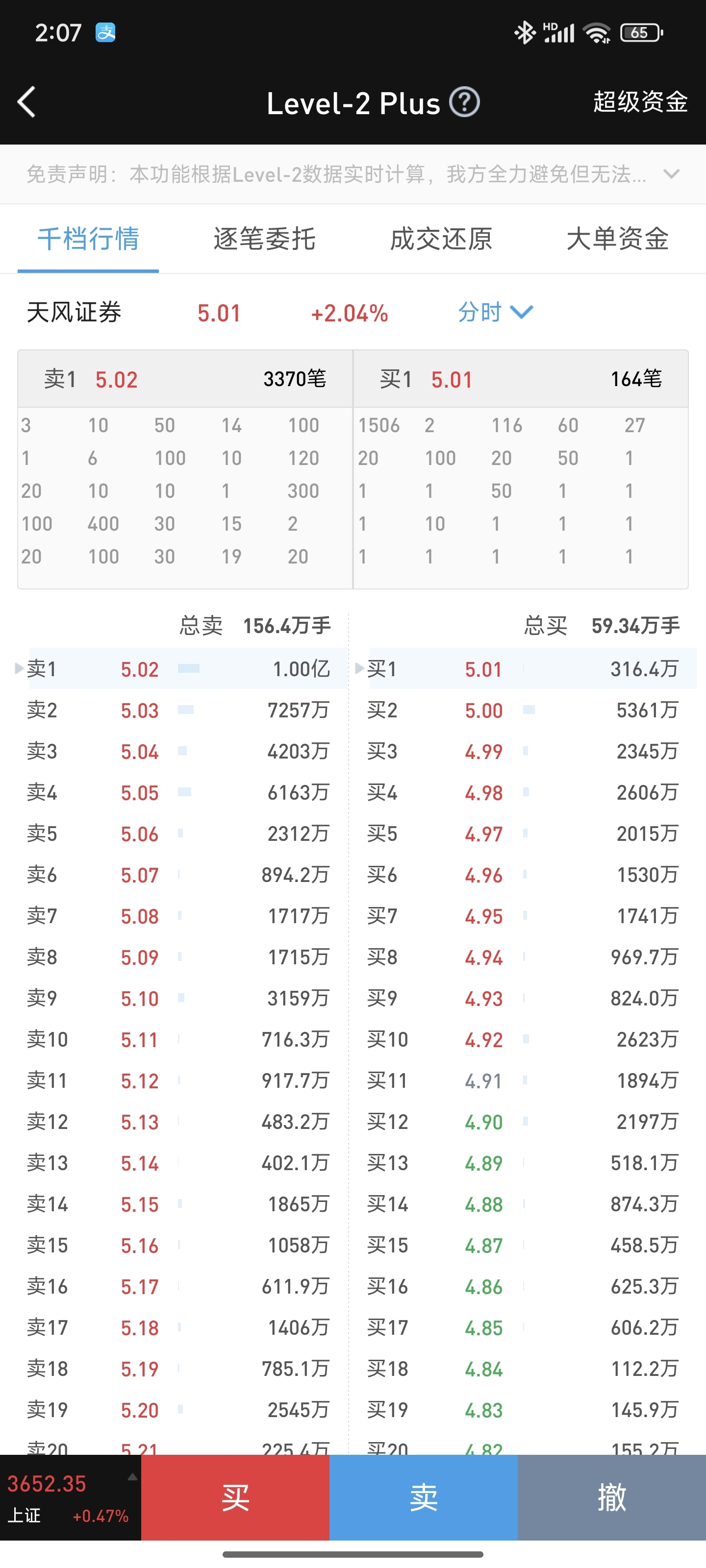Select 卖19 price 5.20 row
This screenshot has height=1568, width=706.
point(178,1410)
